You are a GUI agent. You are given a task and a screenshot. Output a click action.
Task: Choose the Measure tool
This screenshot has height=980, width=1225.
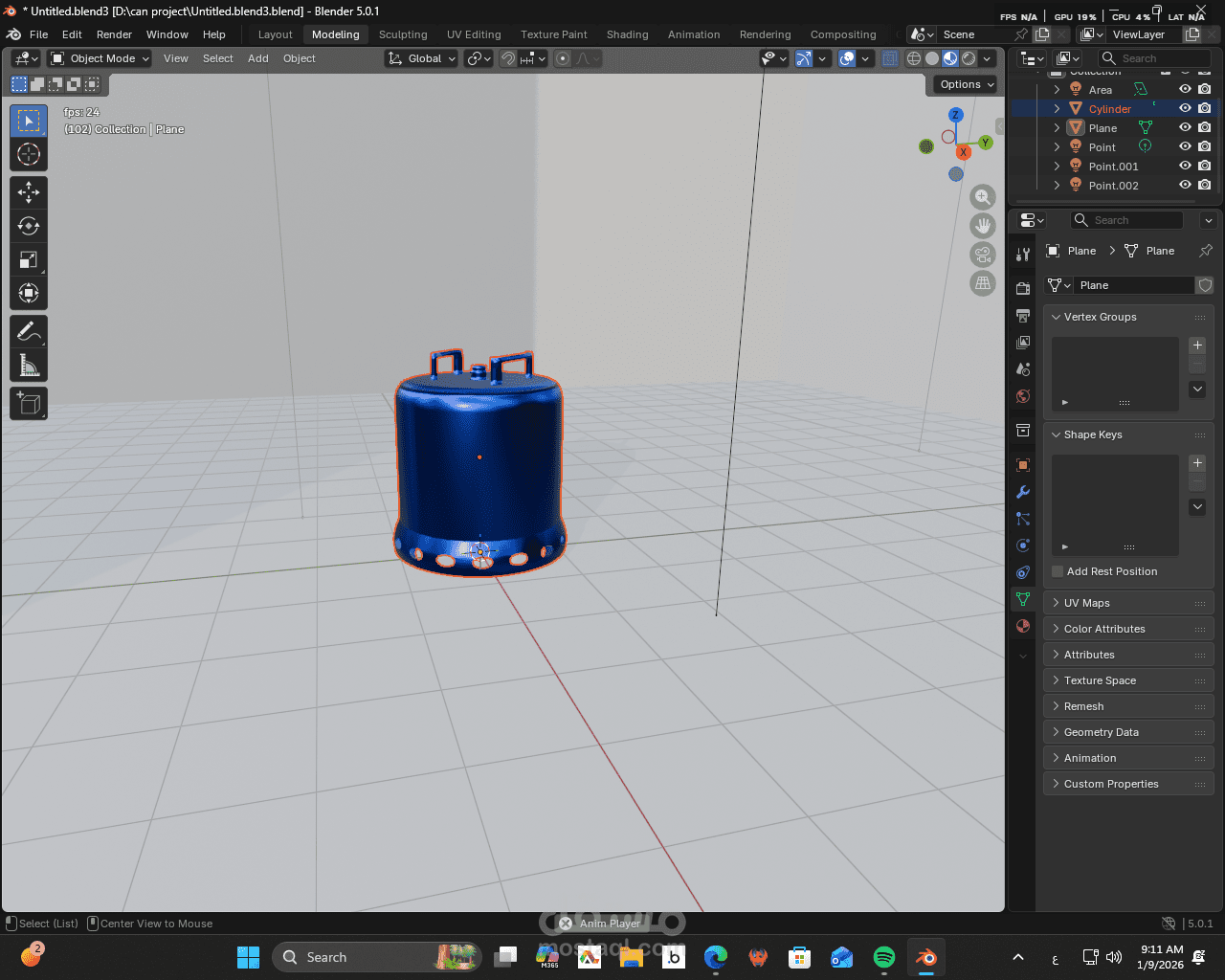point(29,365)
